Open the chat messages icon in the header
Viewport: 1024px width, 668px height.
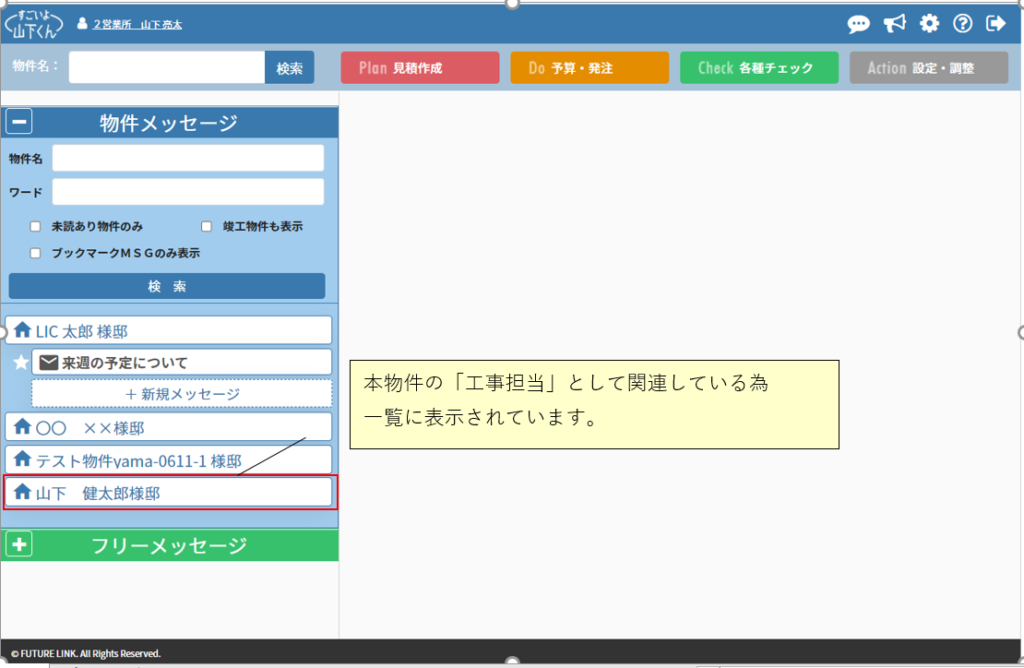(x=858, y=24)
